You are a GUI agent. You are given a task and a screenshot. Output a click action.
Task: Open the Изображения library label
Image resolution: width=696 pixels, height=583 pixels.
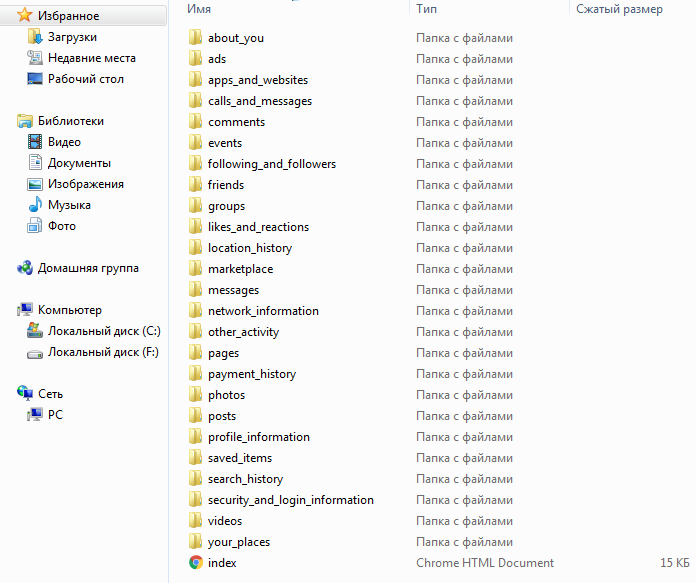(86, 184)
